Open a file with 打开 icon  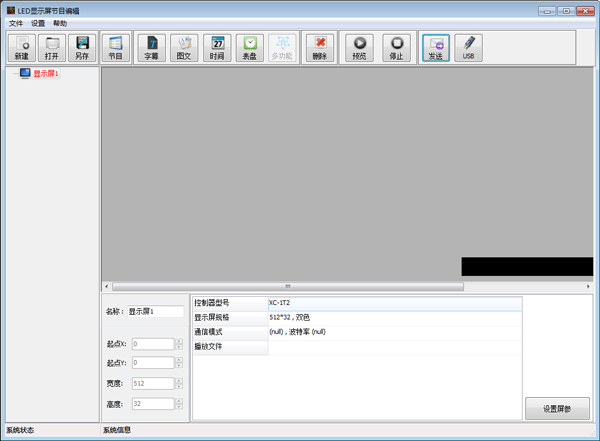point(52,47)
